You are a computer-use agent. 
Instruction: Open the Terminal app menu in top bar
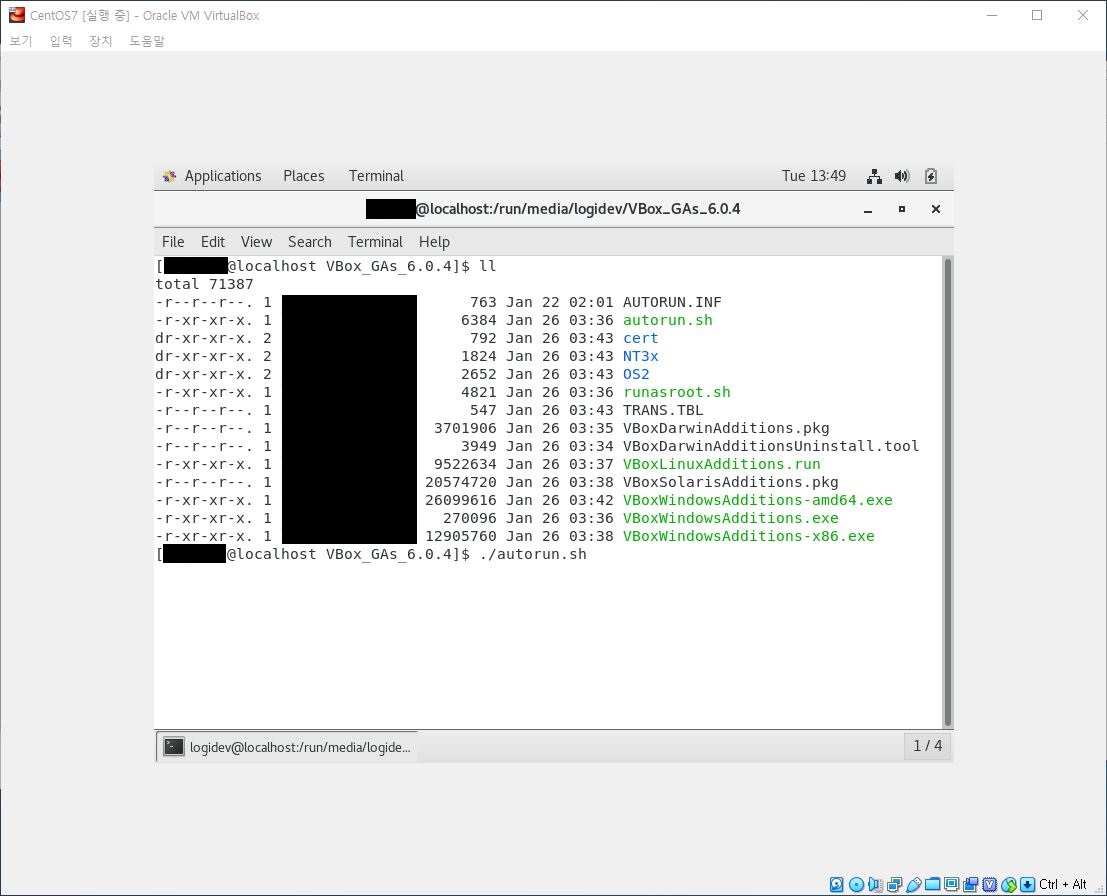(376, 176)
